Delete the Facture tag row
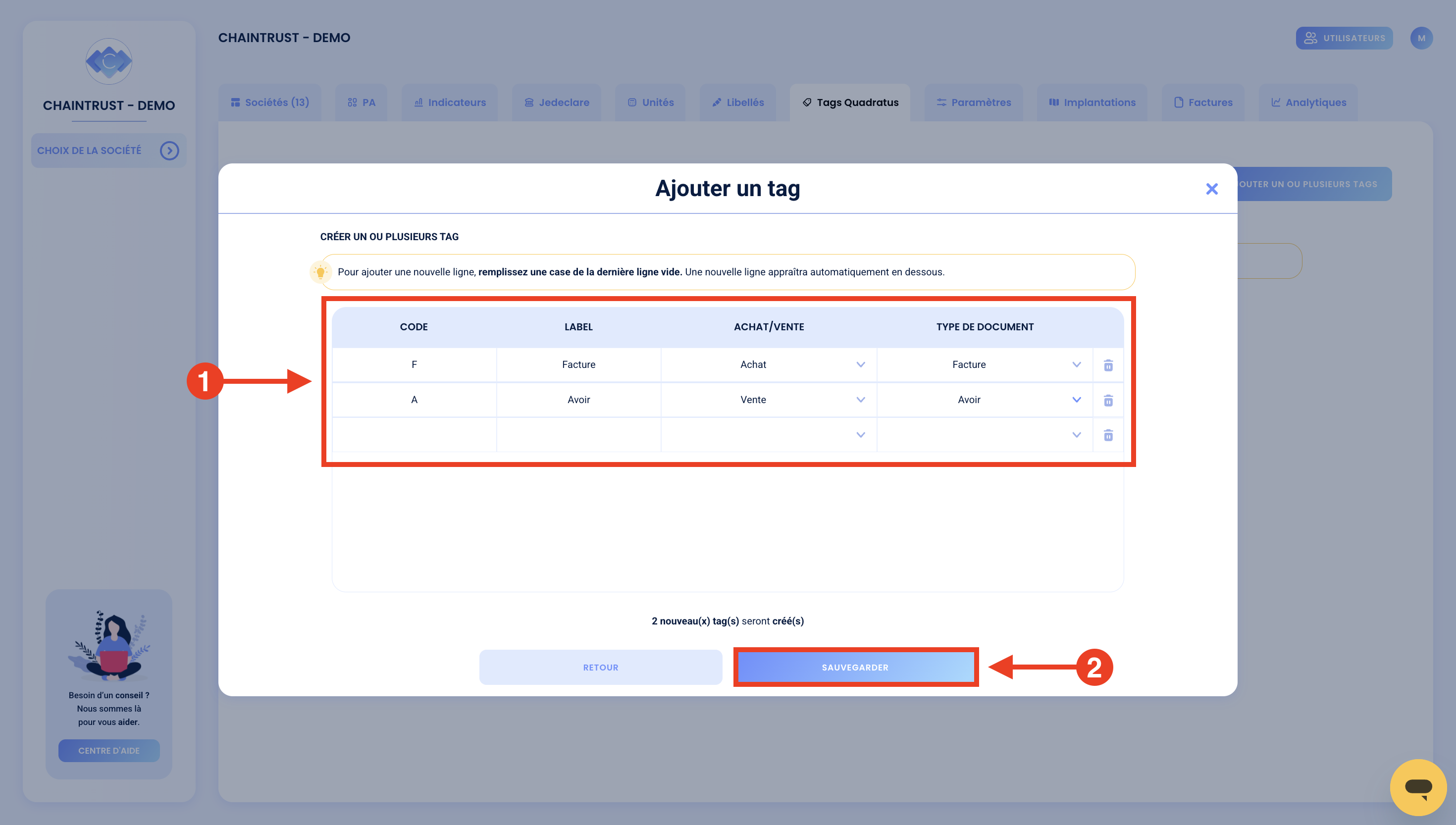This screenshot has width=1456, height=825. [x=1108, y=365]
